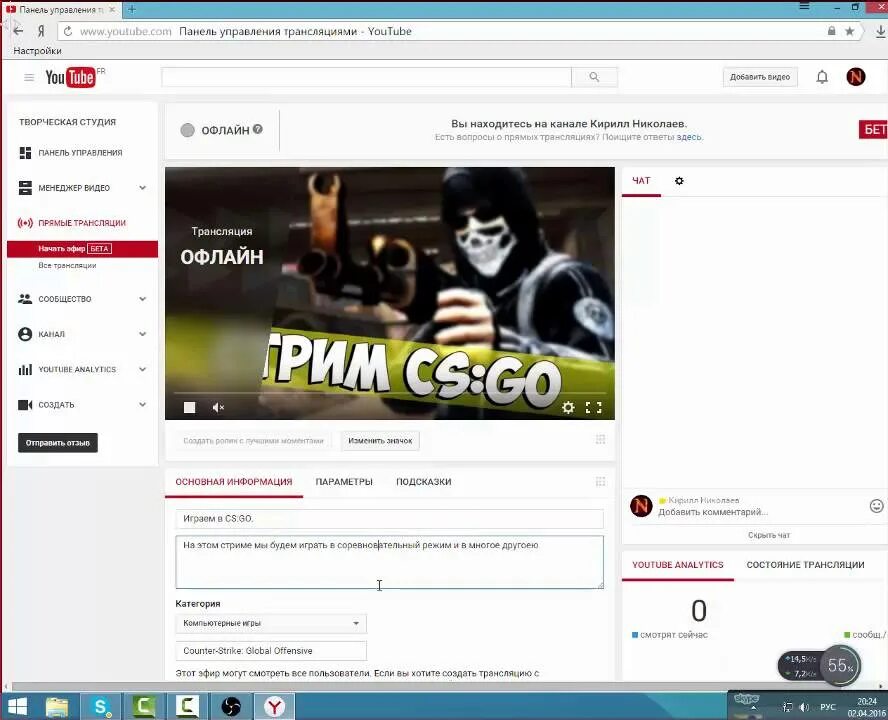The image size is (888, 720).
Task: Click the horizontal page scrollbar
Action: [x=444, y=686]
